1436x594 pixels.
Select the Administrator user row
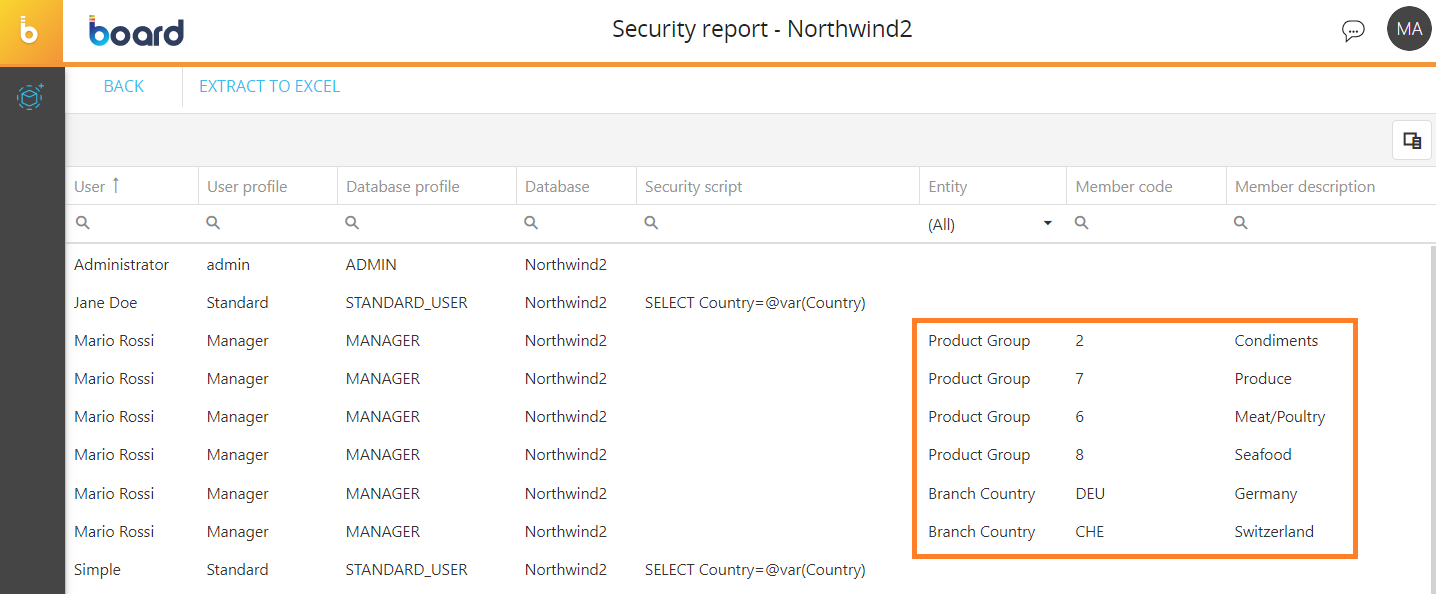click(x=121, y=265)
